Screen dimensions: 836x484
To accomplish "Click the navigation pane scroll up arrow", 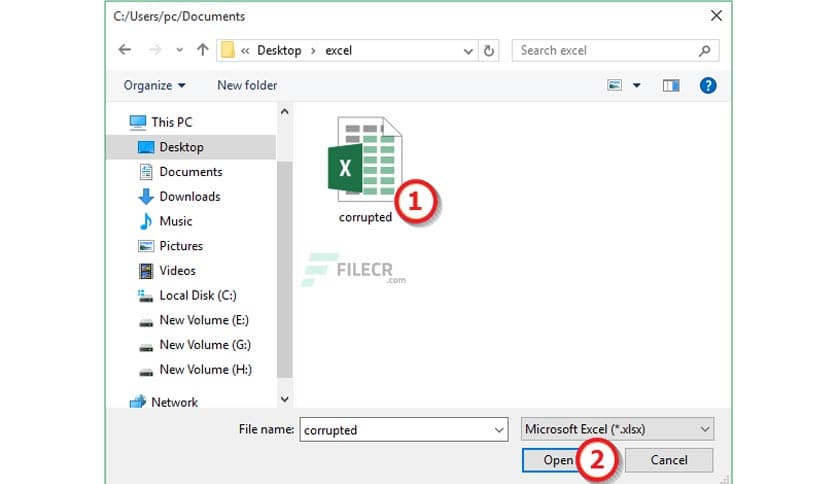I will pos(285,112).
